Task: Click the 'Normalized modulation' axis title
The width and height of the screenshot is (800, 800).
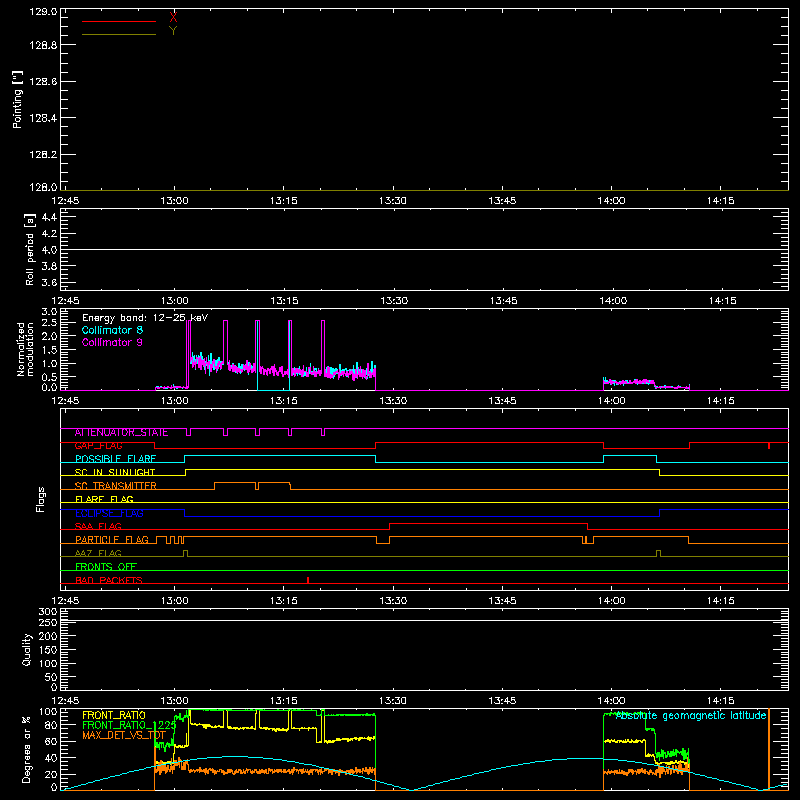Action: [x=25, y=349]
